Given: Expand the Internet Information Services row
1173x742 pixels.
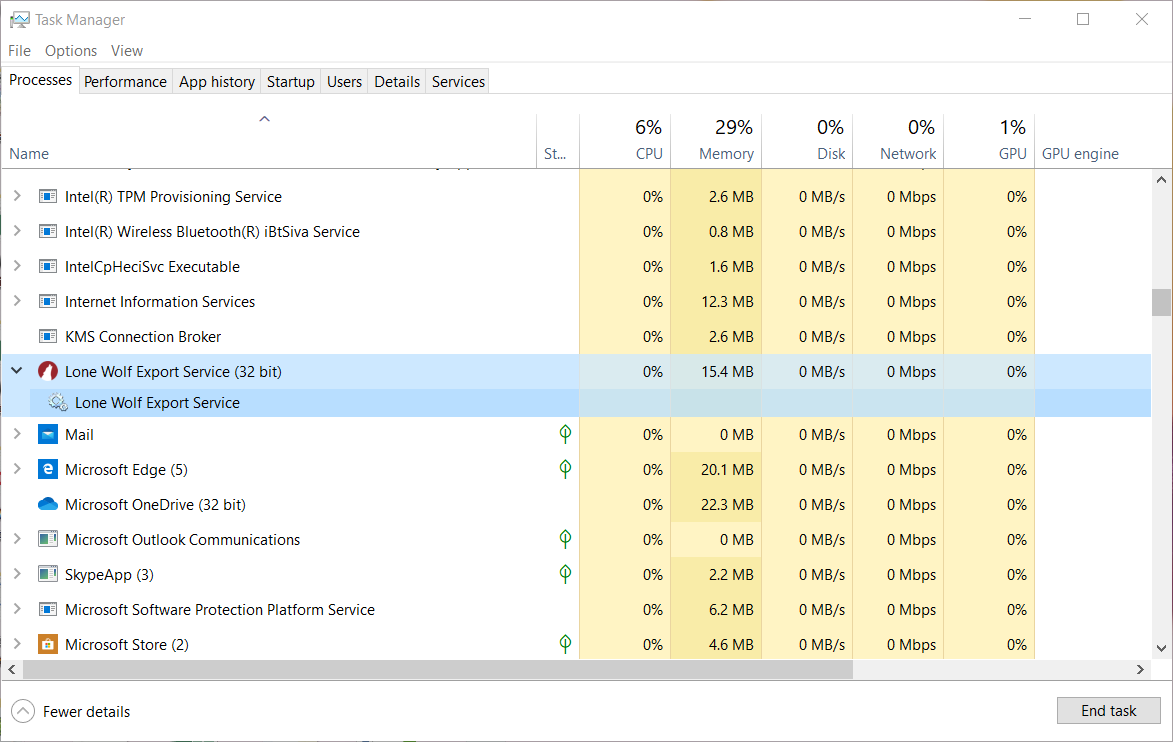Looking at the screenshot, I should (x=17, y=301).
